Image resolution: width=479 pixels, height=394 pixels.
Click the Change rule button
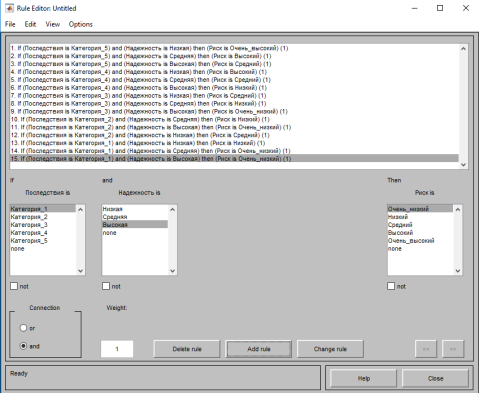[330, 349]
